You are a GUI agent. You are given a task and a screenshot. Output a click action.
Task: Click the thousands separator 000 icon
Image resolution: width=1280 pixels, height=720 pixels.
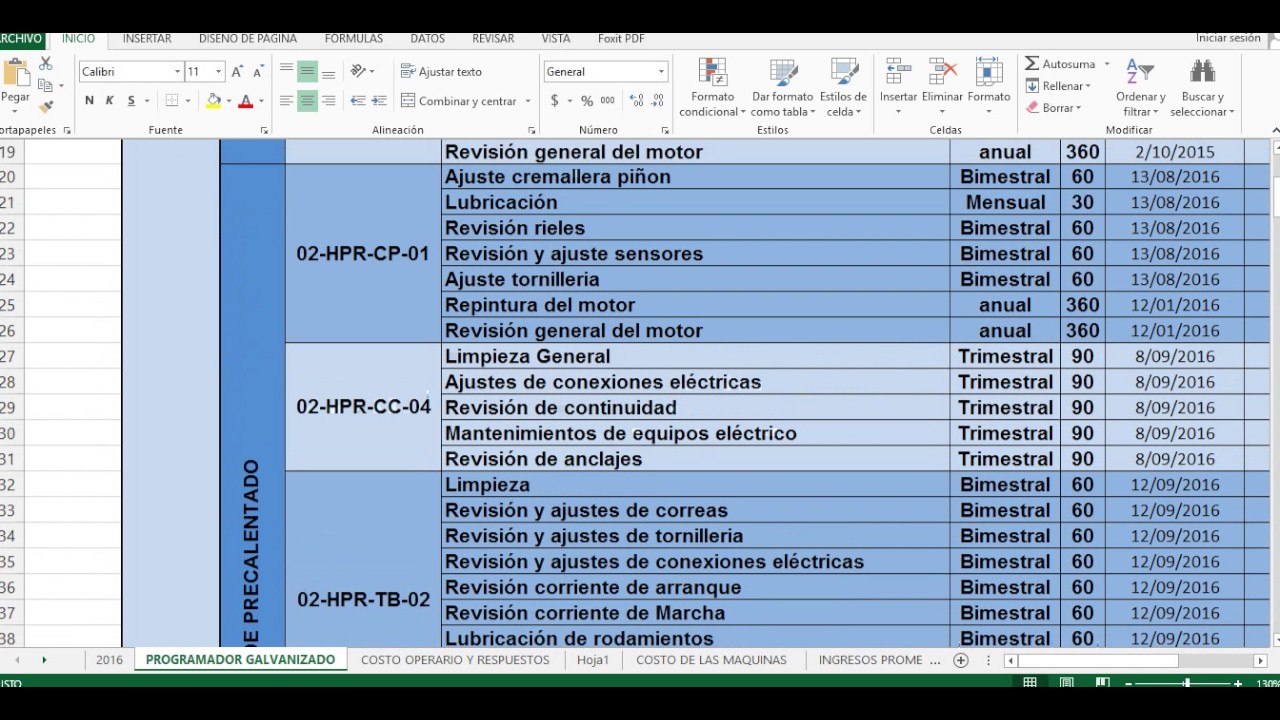coord(608,101)
